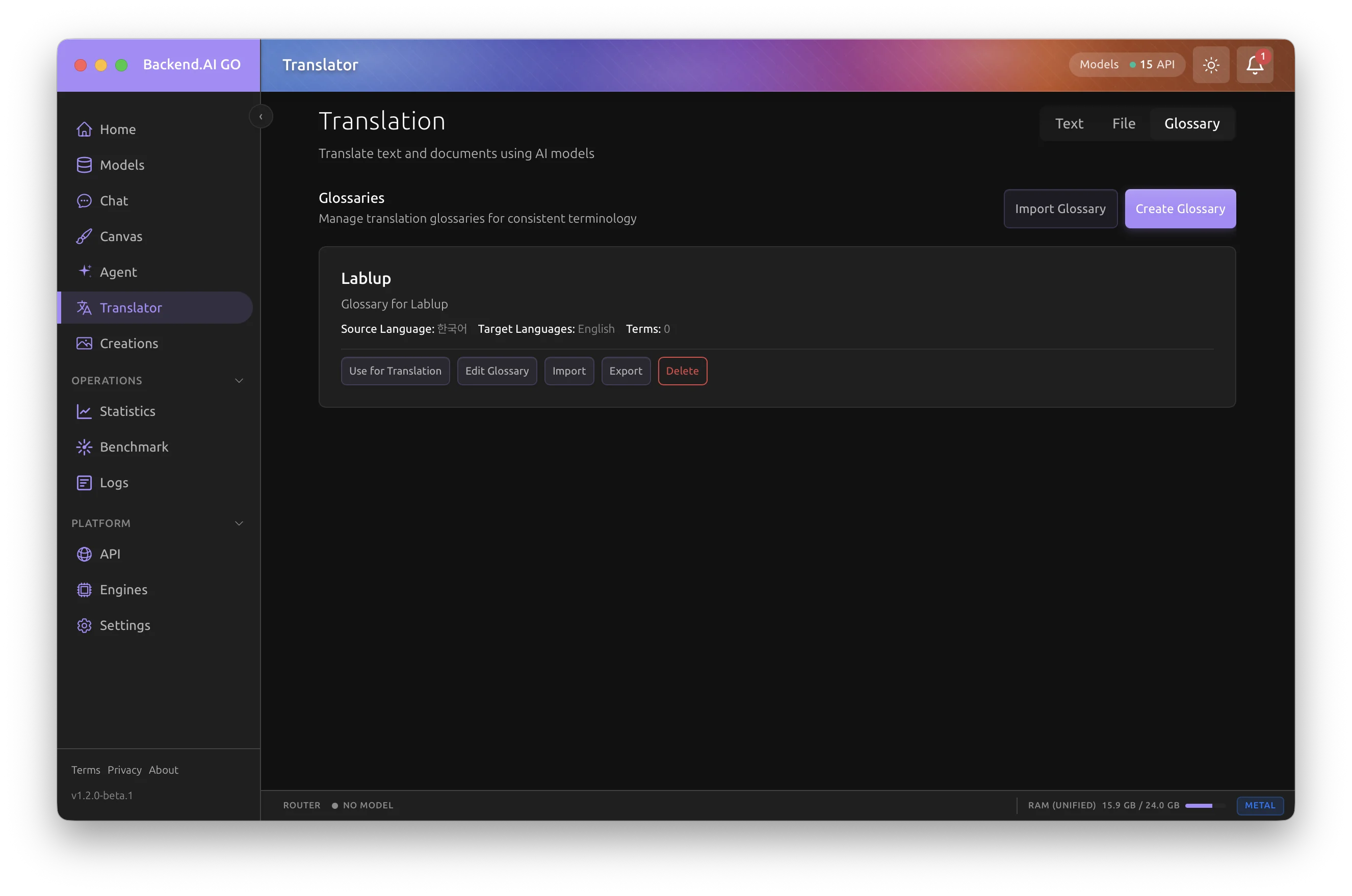The width and height of the screenshot is (1352, 896).
Task: Click the Create Glossary button
Action: [1179, 209]
